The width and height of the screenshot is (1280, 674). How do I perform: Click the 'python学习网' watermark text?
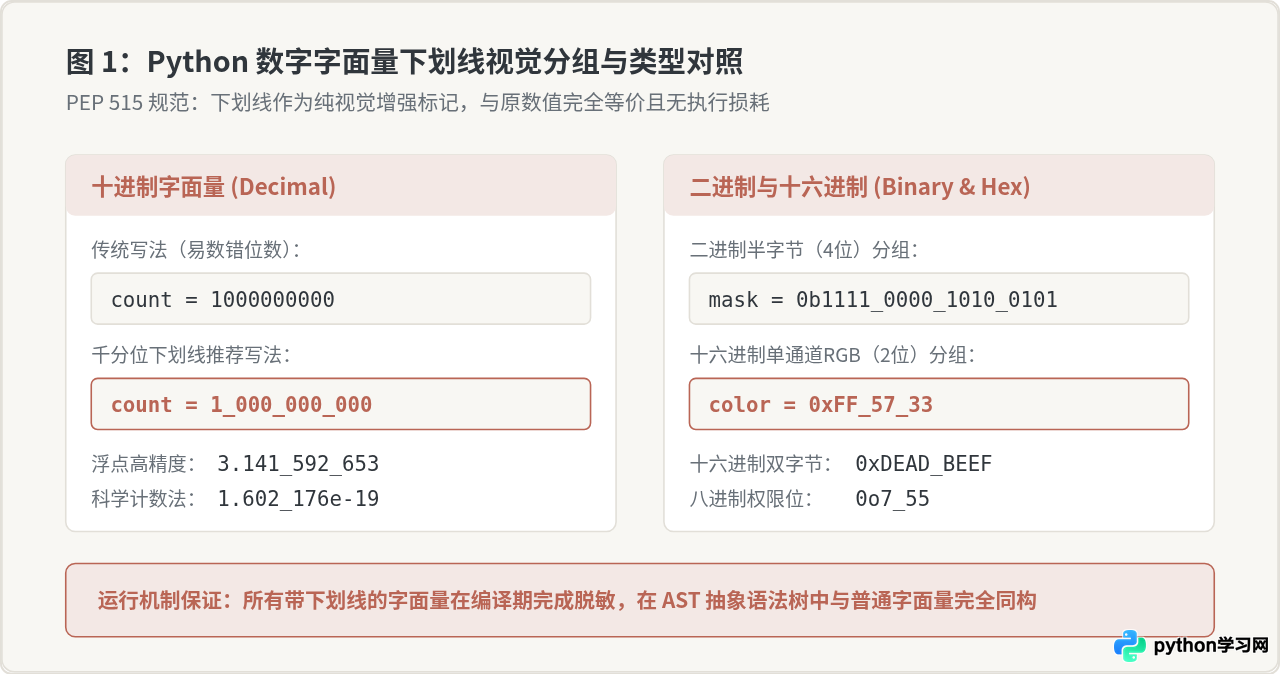(x=1211, y=646)
